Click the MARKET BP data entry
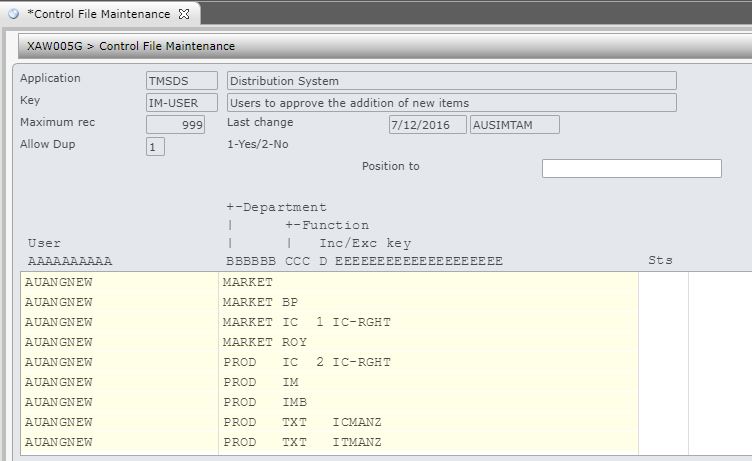 pyautogui.click(x=427, y=302)
